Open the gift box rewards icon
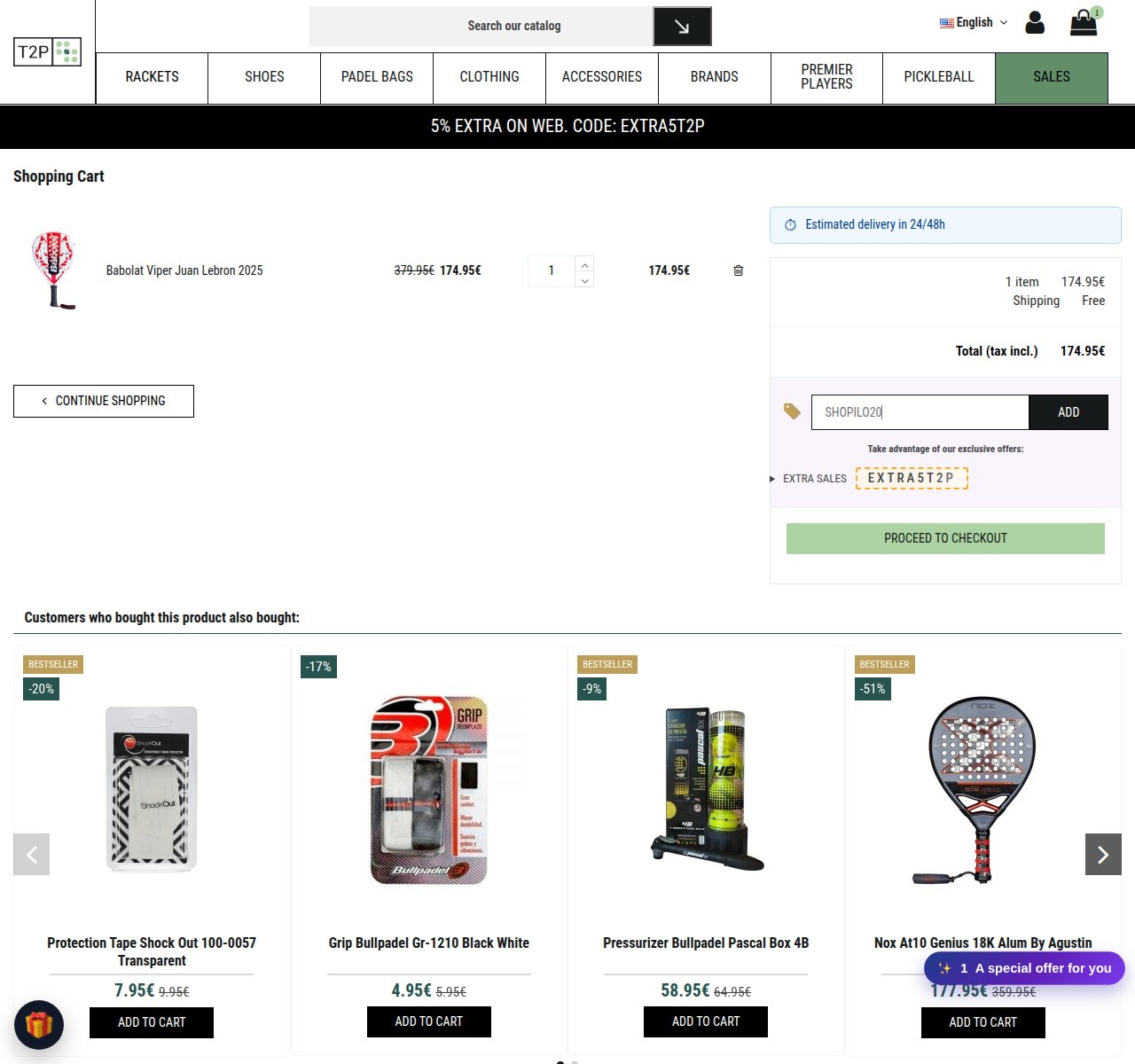Image resolution: width=1135 pixels, height=1064 pixels. pyautogui.click(x=39, y=1025)
